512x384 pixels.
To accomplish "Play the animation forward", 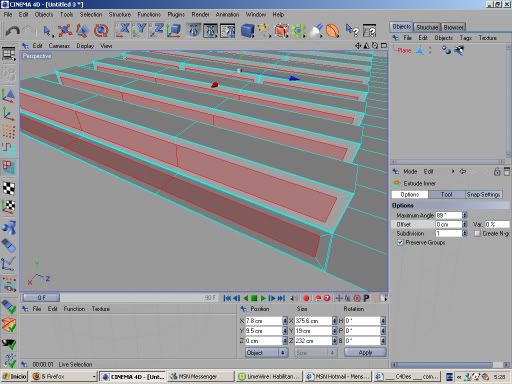I will tap(263, 298).
